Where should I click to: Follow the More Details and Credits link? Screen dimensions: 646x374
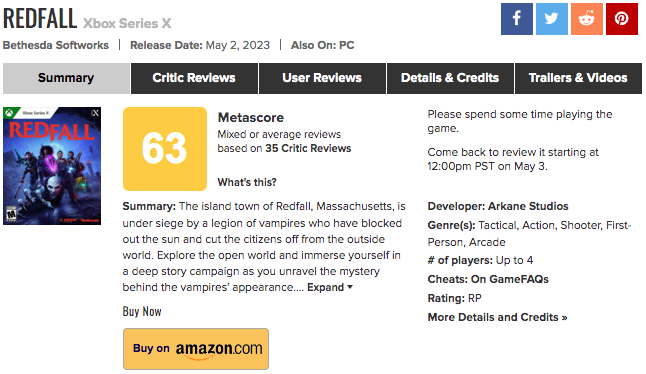click(x=497, y=317)
